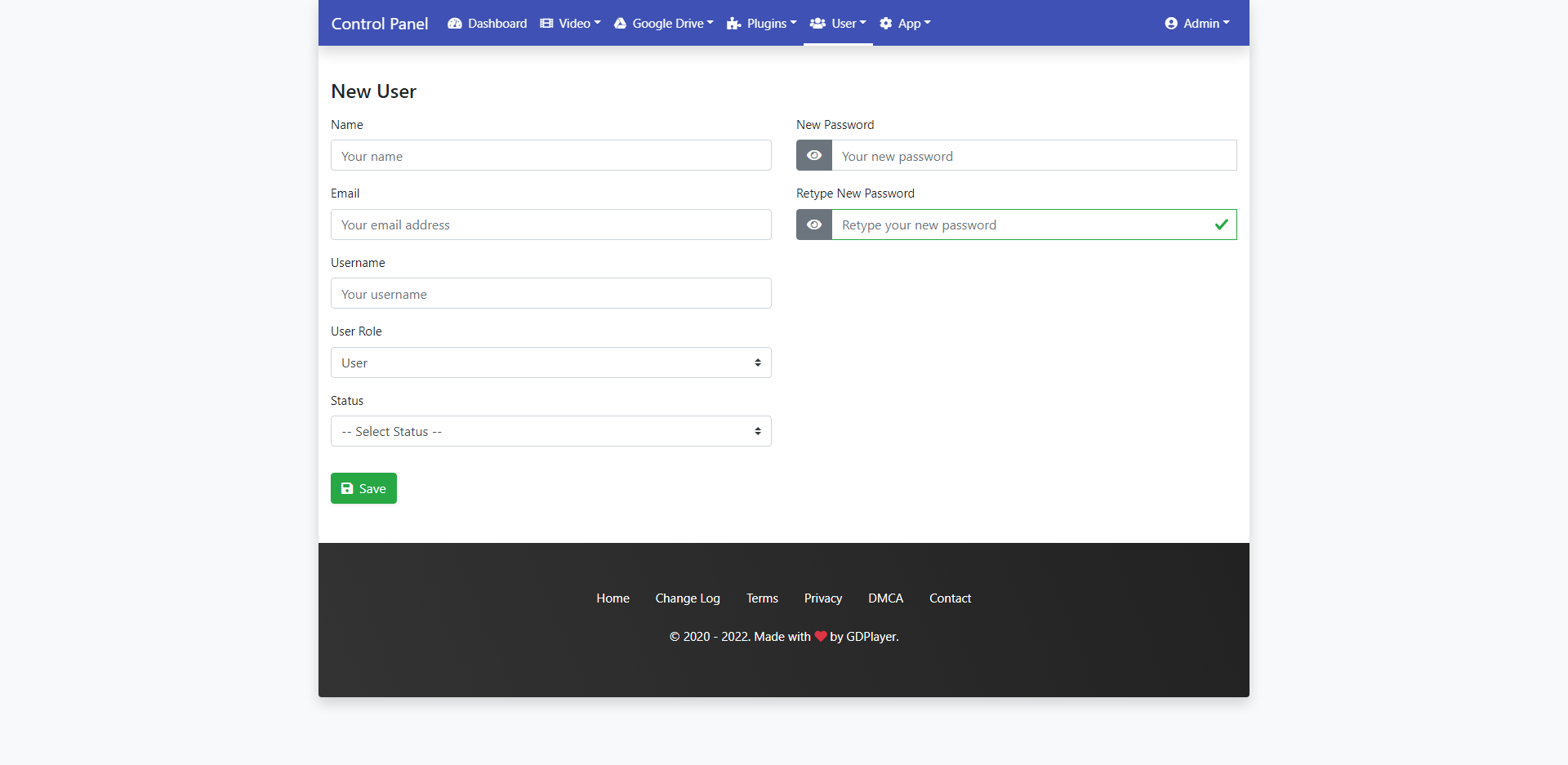
Task: Toggle visibility of Retype New Password field
Action: pos(814,225)
